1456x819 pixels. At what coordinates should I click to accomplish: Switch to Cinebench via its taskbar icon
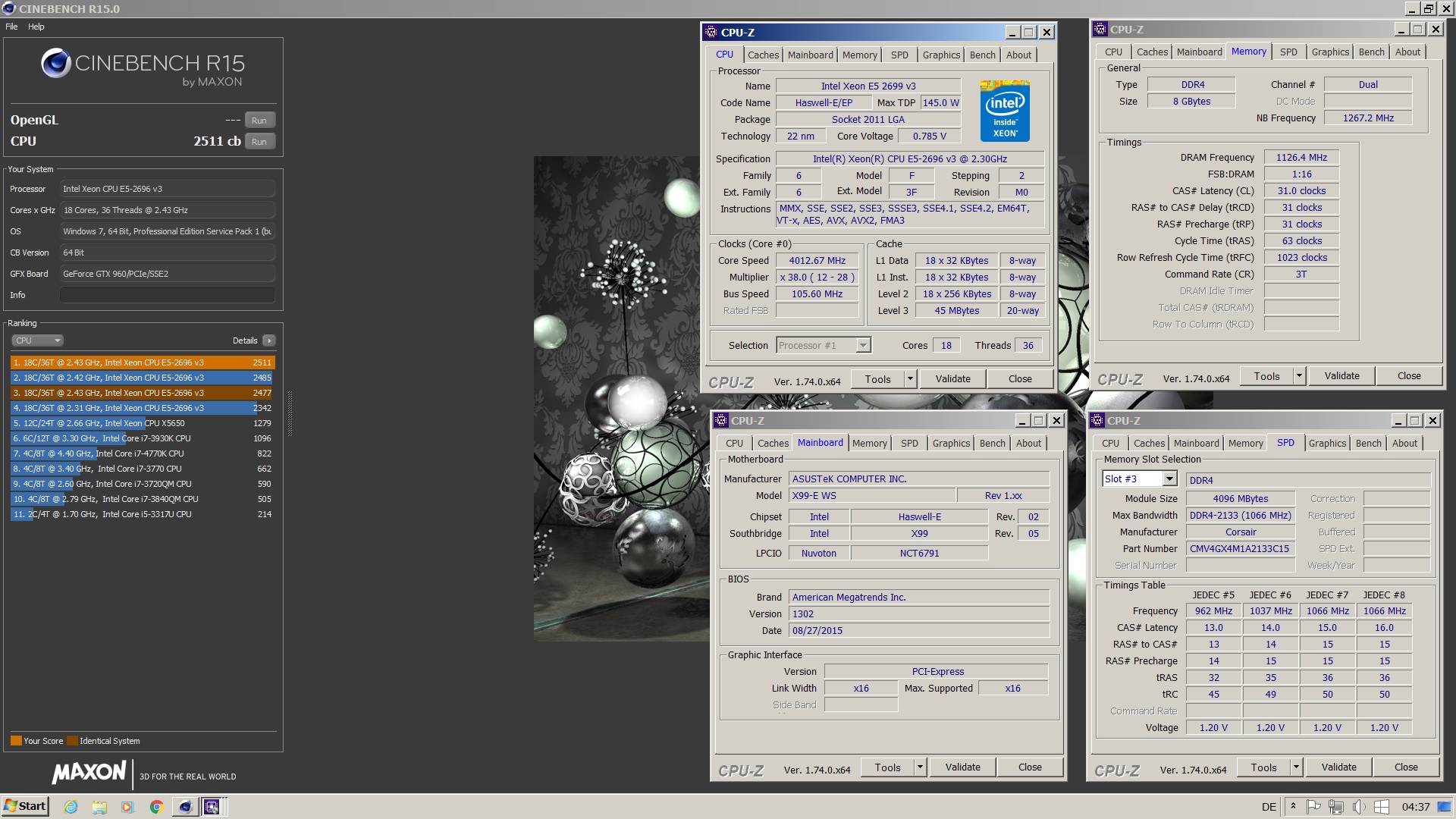[x=185, y=806]
